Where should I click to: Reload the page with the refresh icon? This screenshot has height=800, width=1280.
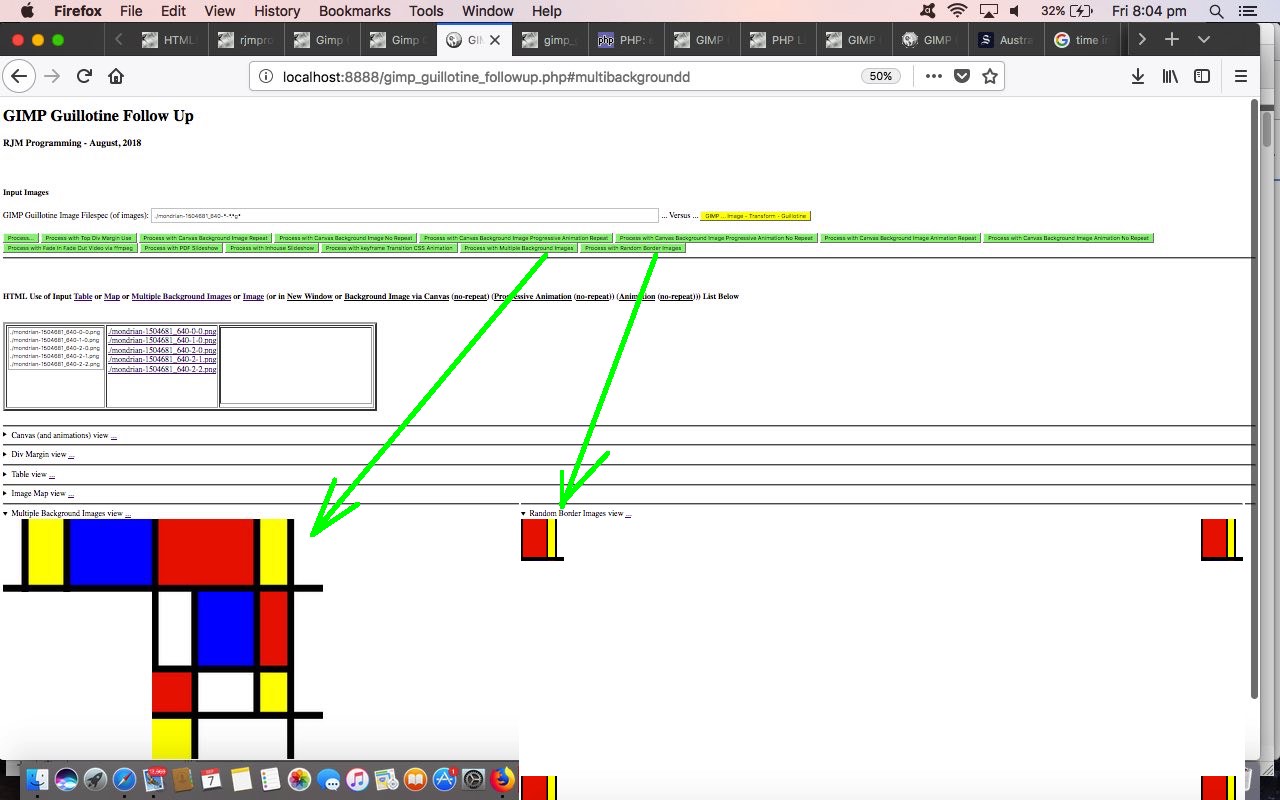tap(85, 76)
